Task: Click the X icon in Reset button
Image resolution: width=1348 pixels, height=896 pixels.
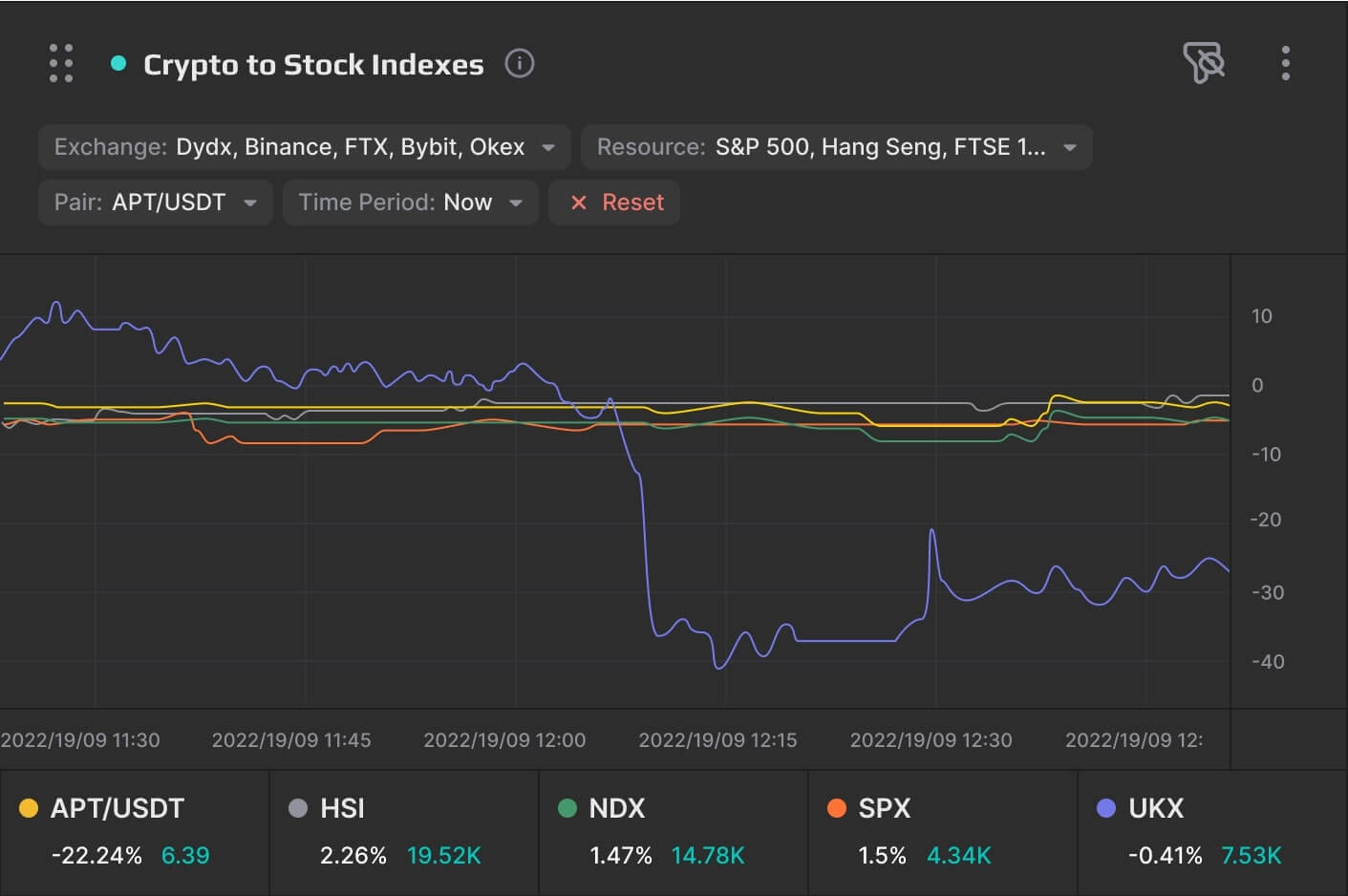Action: (578, 203)
